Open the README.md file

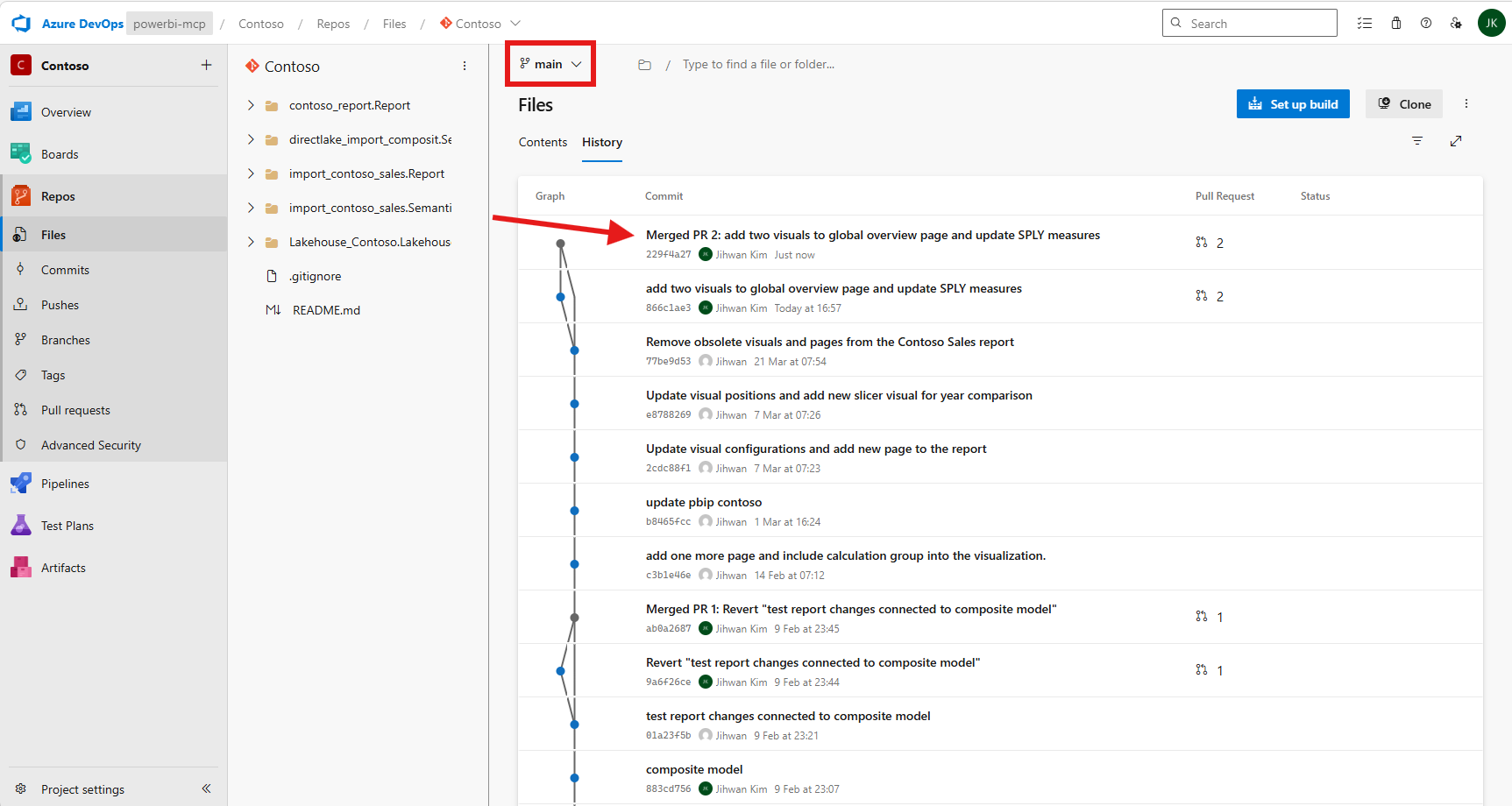326,310
